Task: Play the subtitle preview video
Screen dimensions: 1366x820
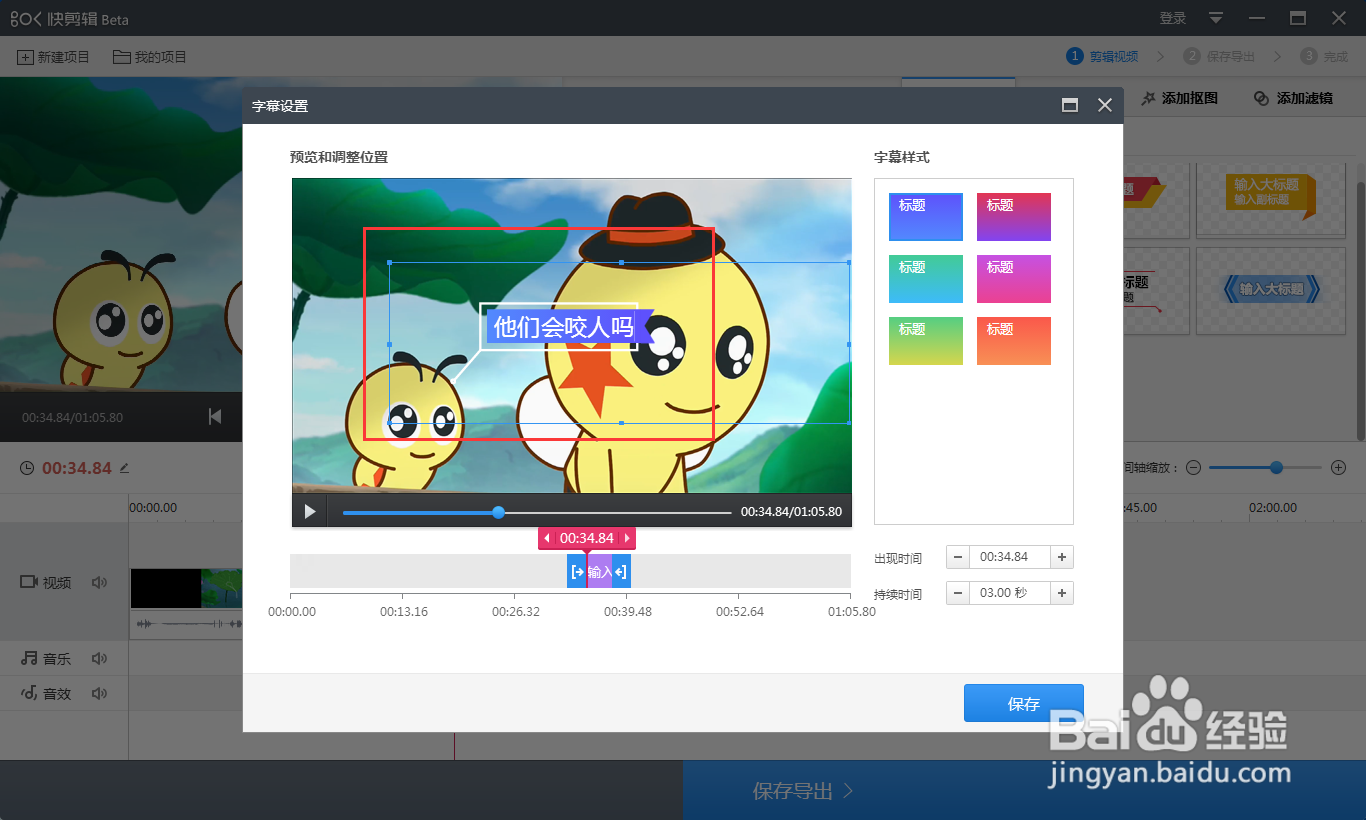Action: (310, 511)
